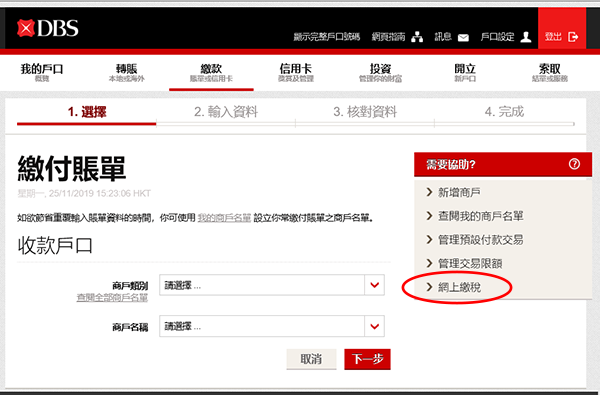Viewport: 600px width, 395px height.
Task: Click the account settings person icon
Action: click(x=526, y=37)
